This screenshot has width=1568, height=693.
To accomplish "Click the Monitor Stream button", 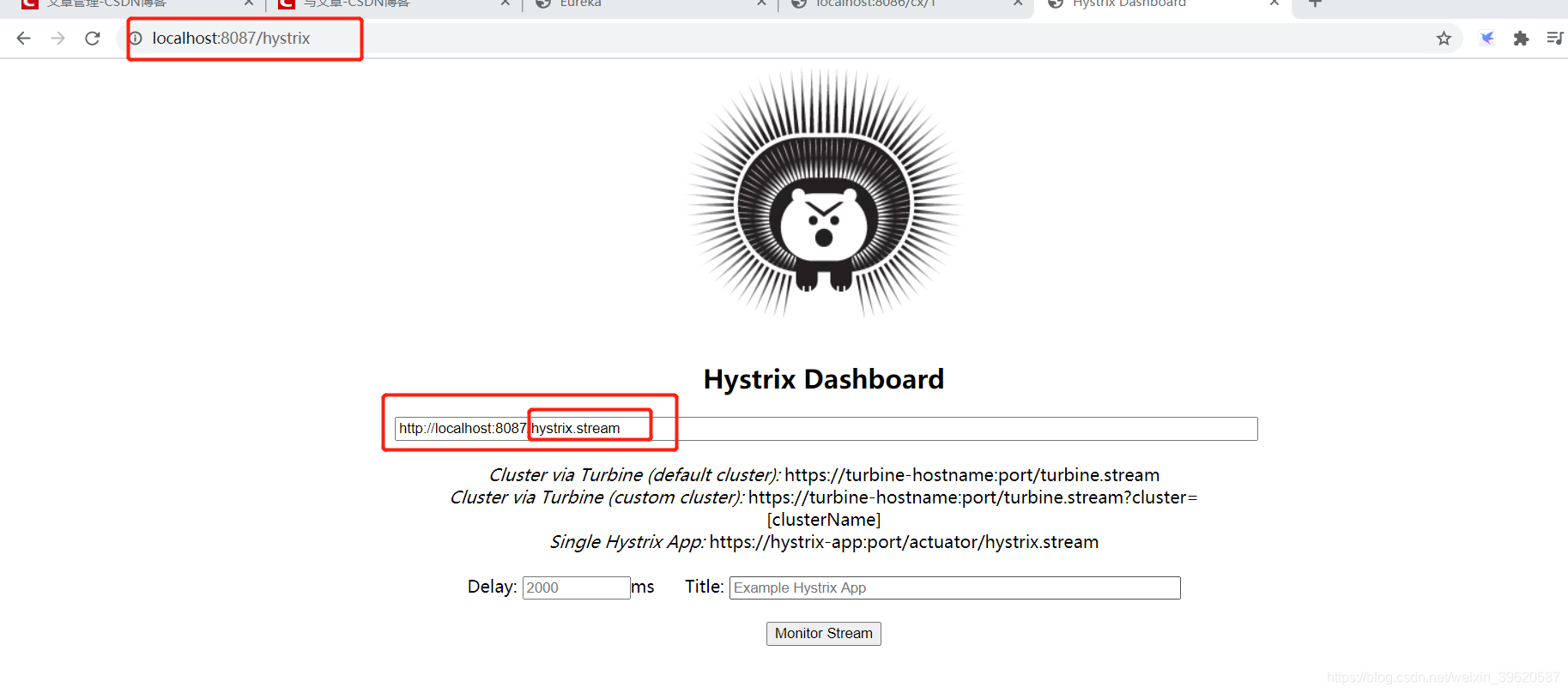I will [824, 634].
